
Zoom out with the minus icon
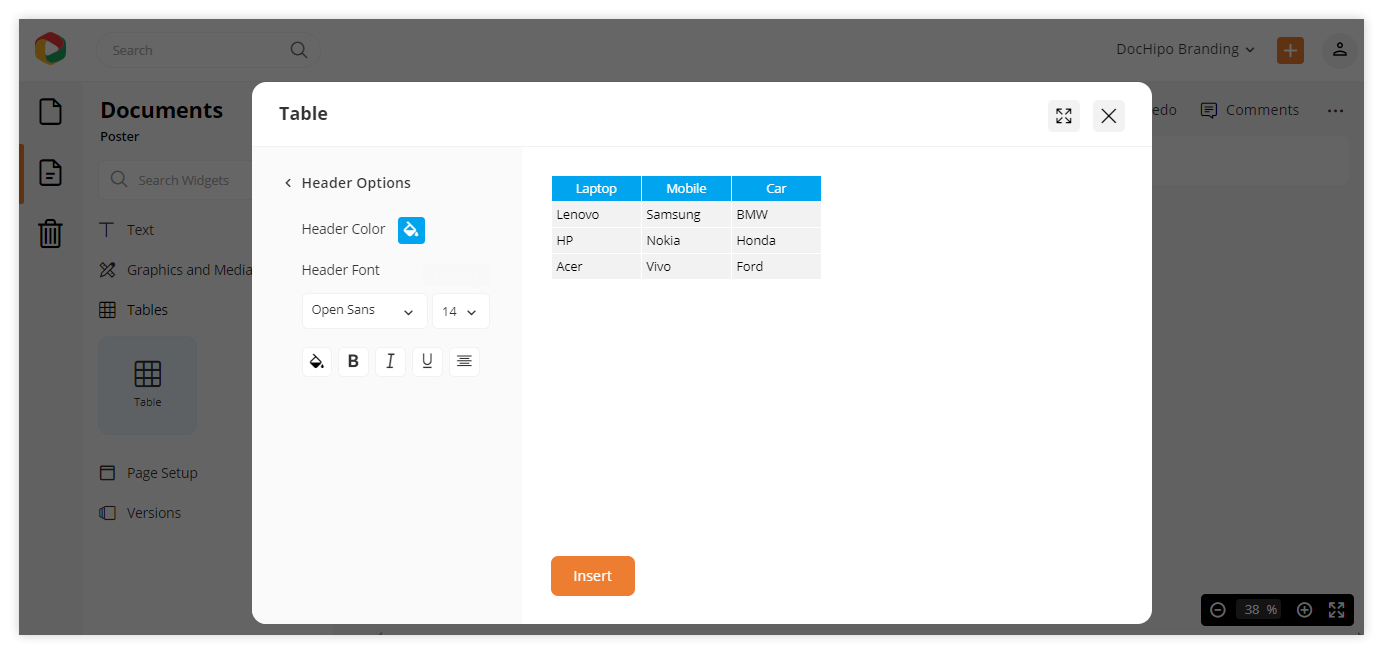1217,610
